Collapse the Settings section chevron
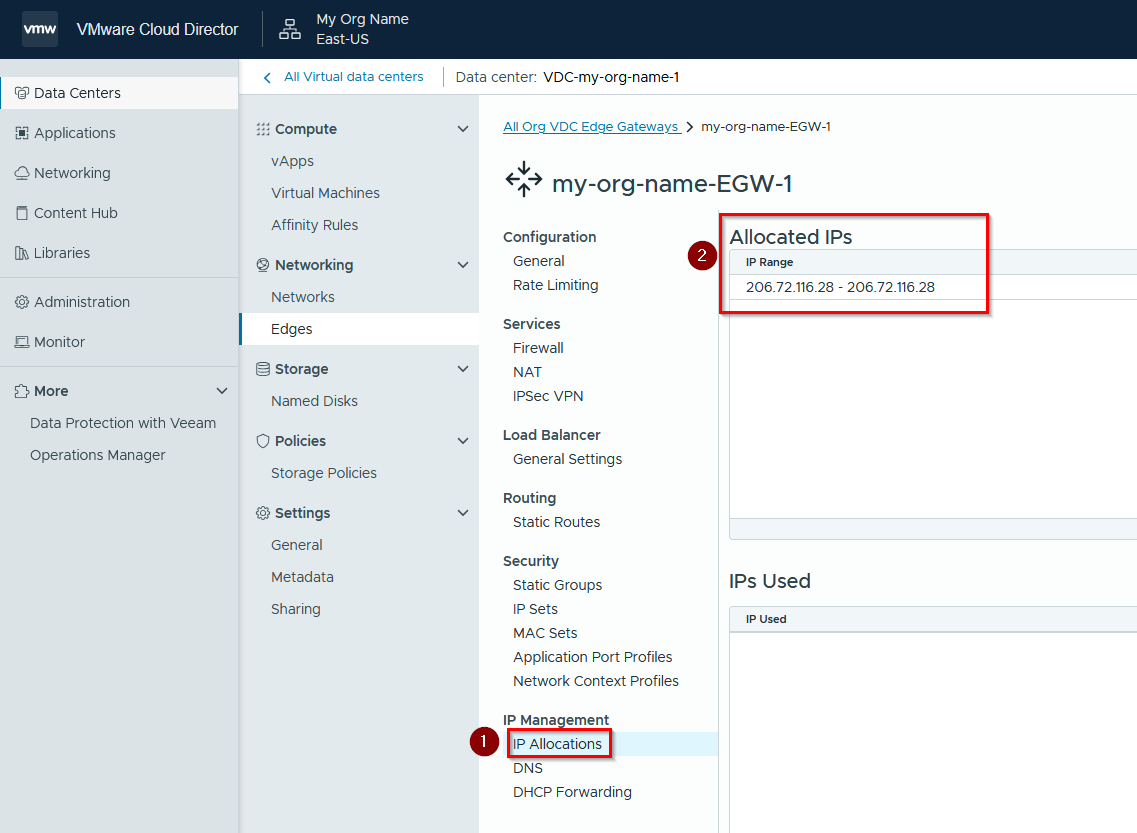 [x=463, y=513]
